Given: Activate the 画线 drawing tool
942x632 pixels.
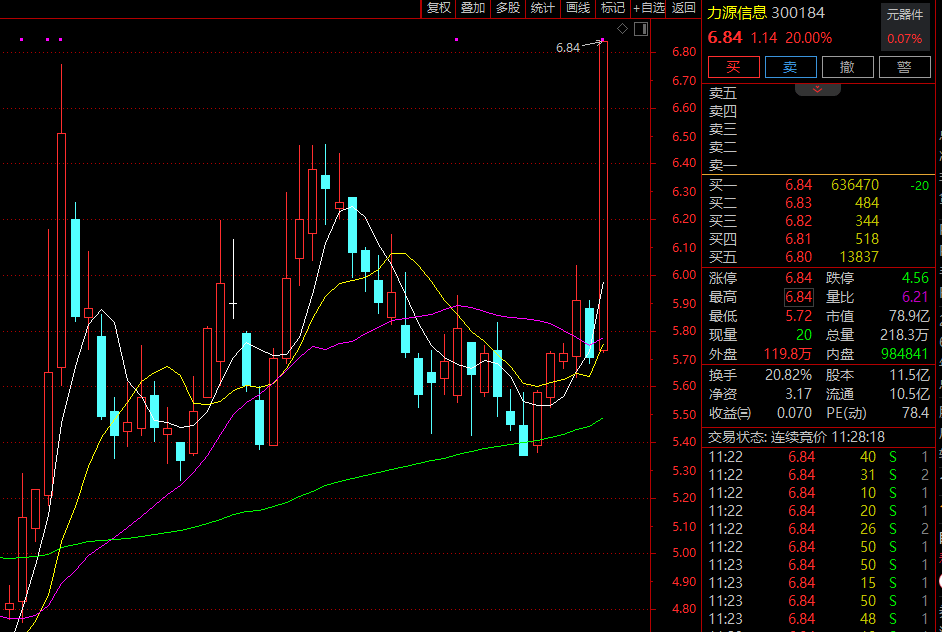Looking at the screenshot, I should click(578, 8).
